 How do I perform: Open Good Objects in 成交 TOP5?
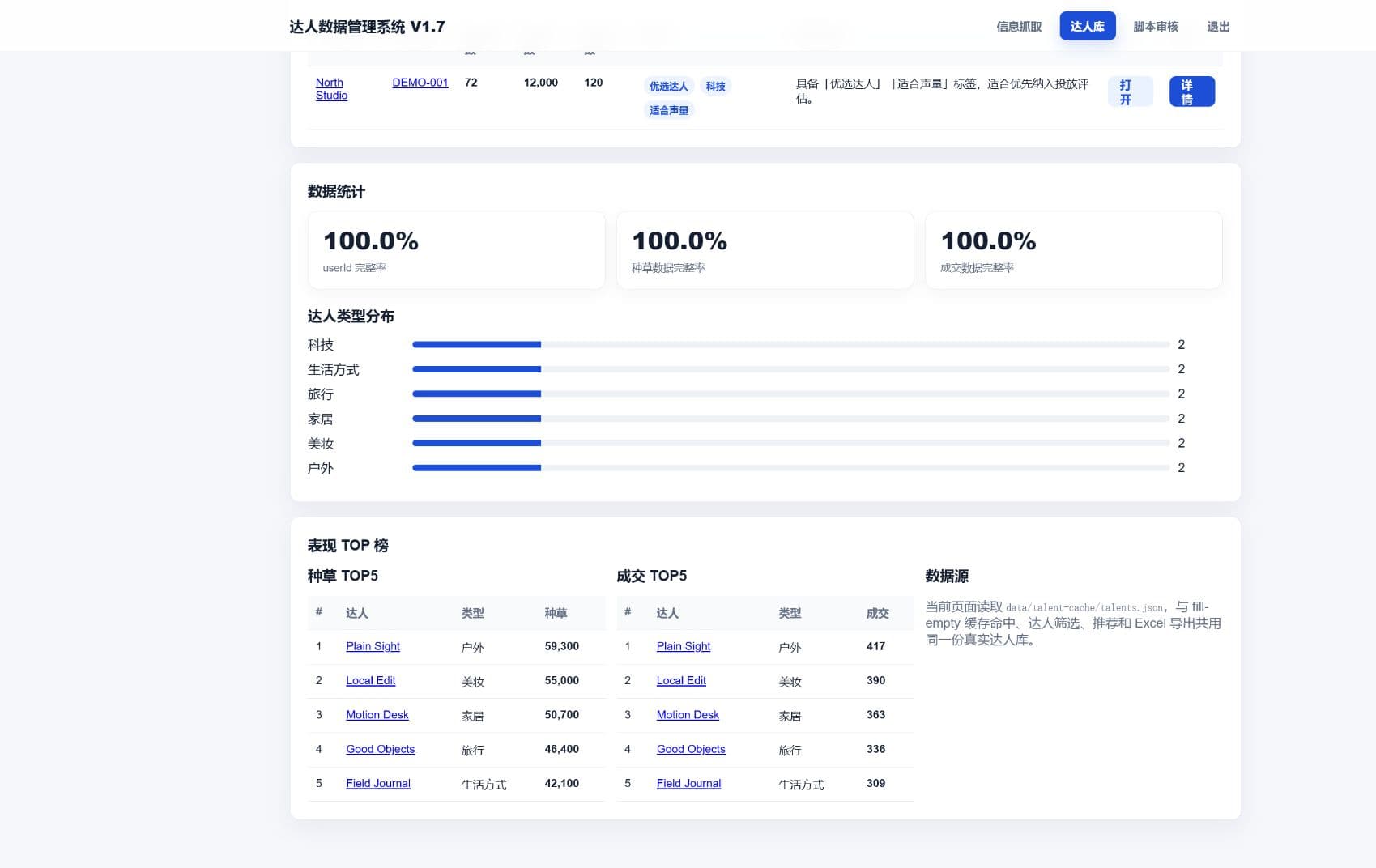click(691, 749)
